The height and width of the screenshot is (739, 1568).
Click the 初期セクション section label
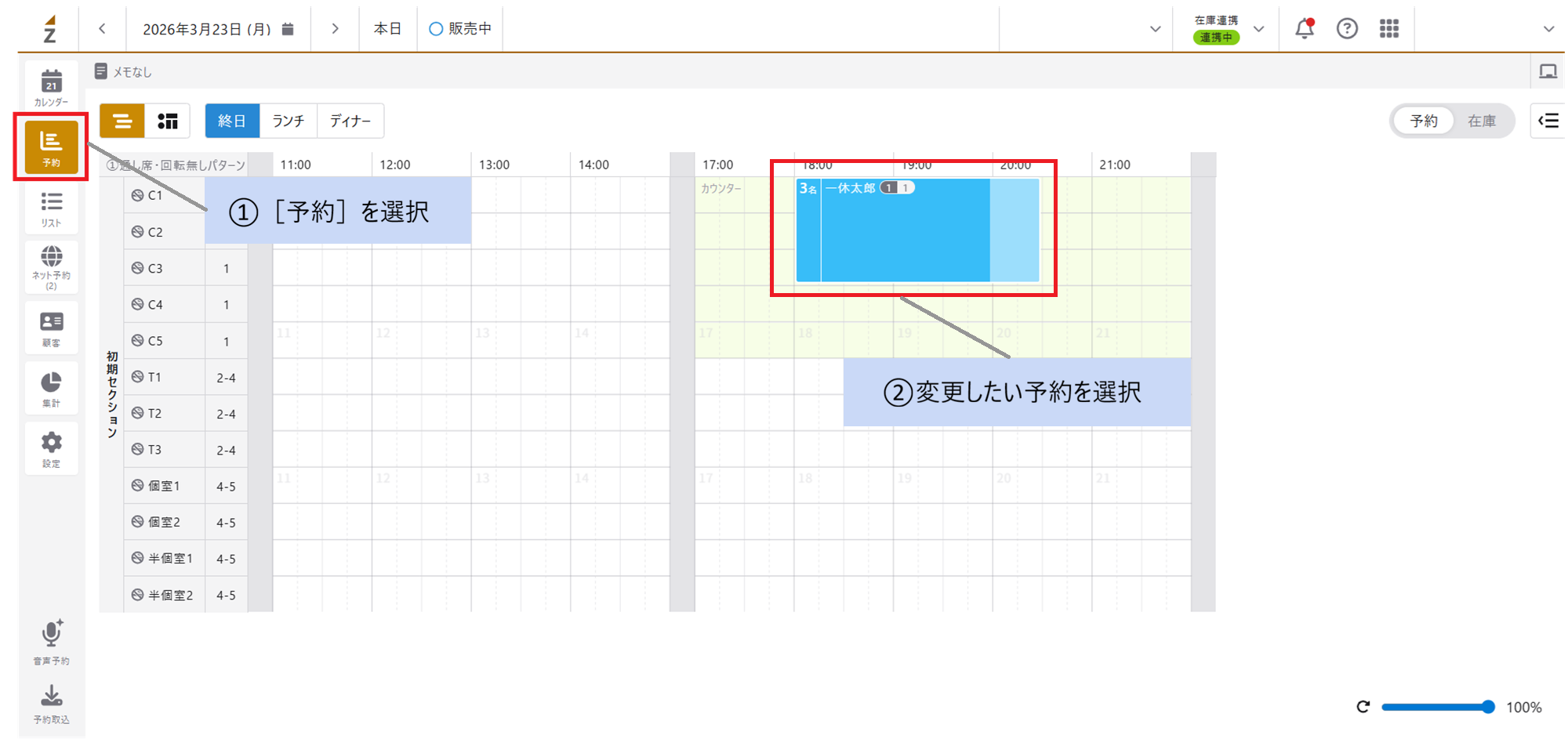tap(112, 394)
